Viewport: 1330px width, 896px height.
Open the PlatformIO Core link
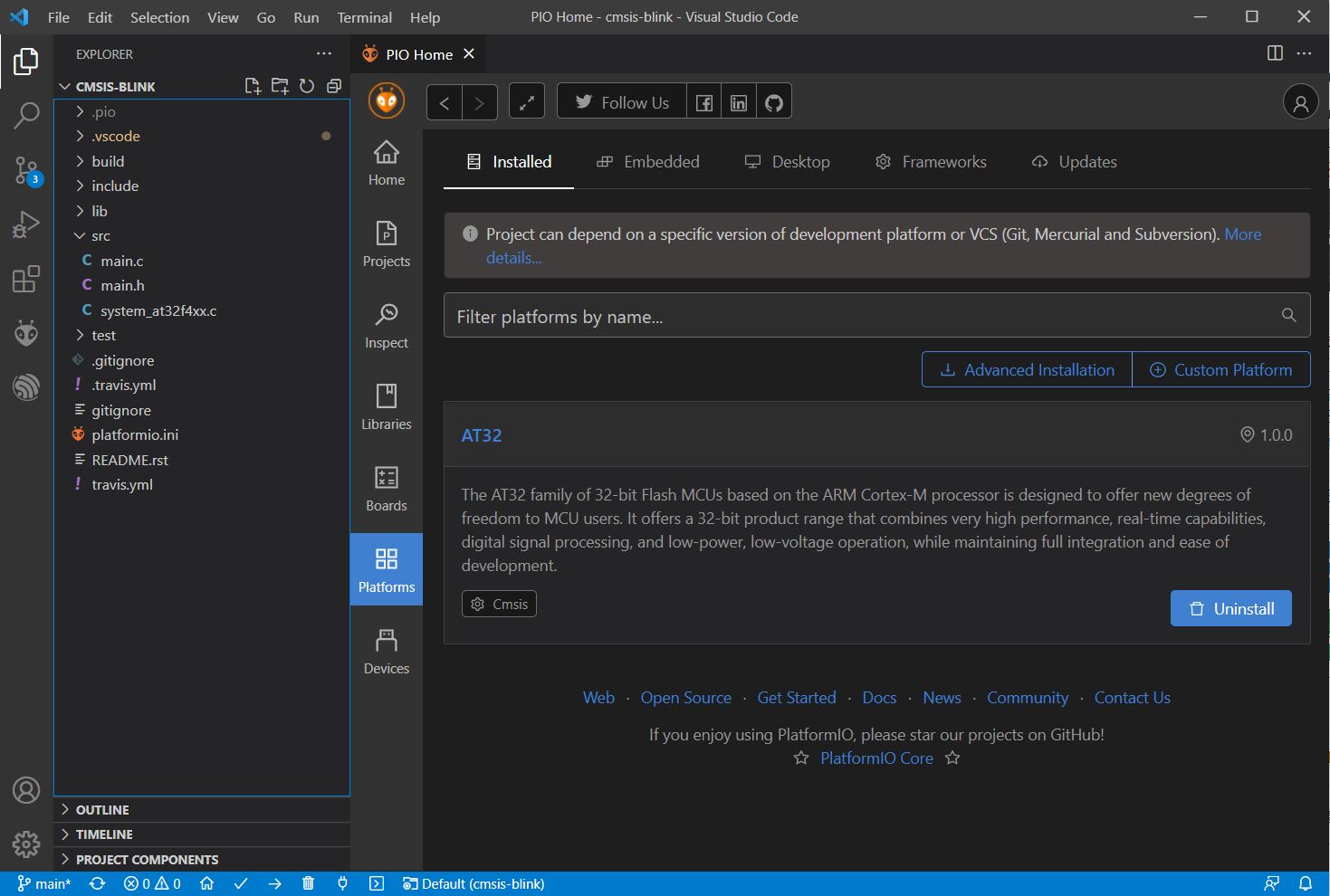coord(876,758)
